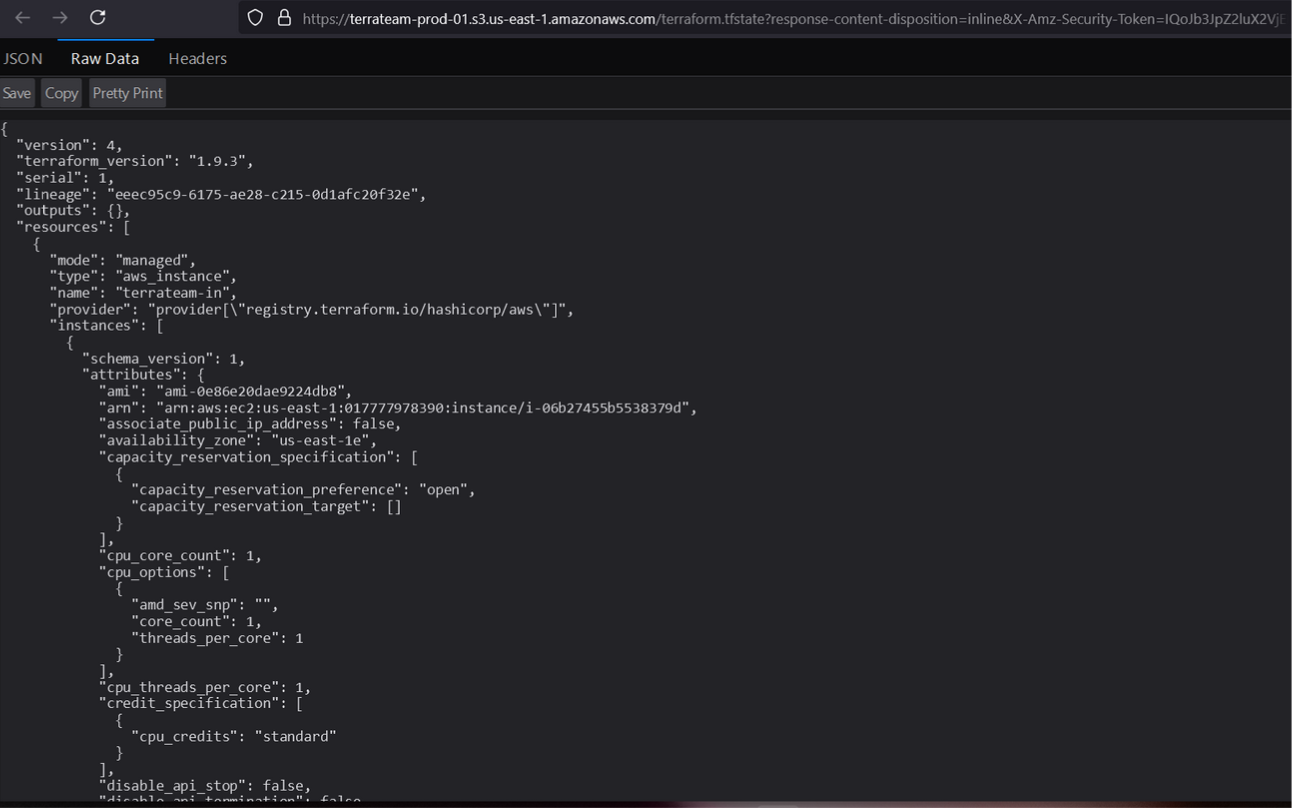Copy the raw data with the Copy button
The height and width of the screenshot is (808, 1292).
[61, 93]
